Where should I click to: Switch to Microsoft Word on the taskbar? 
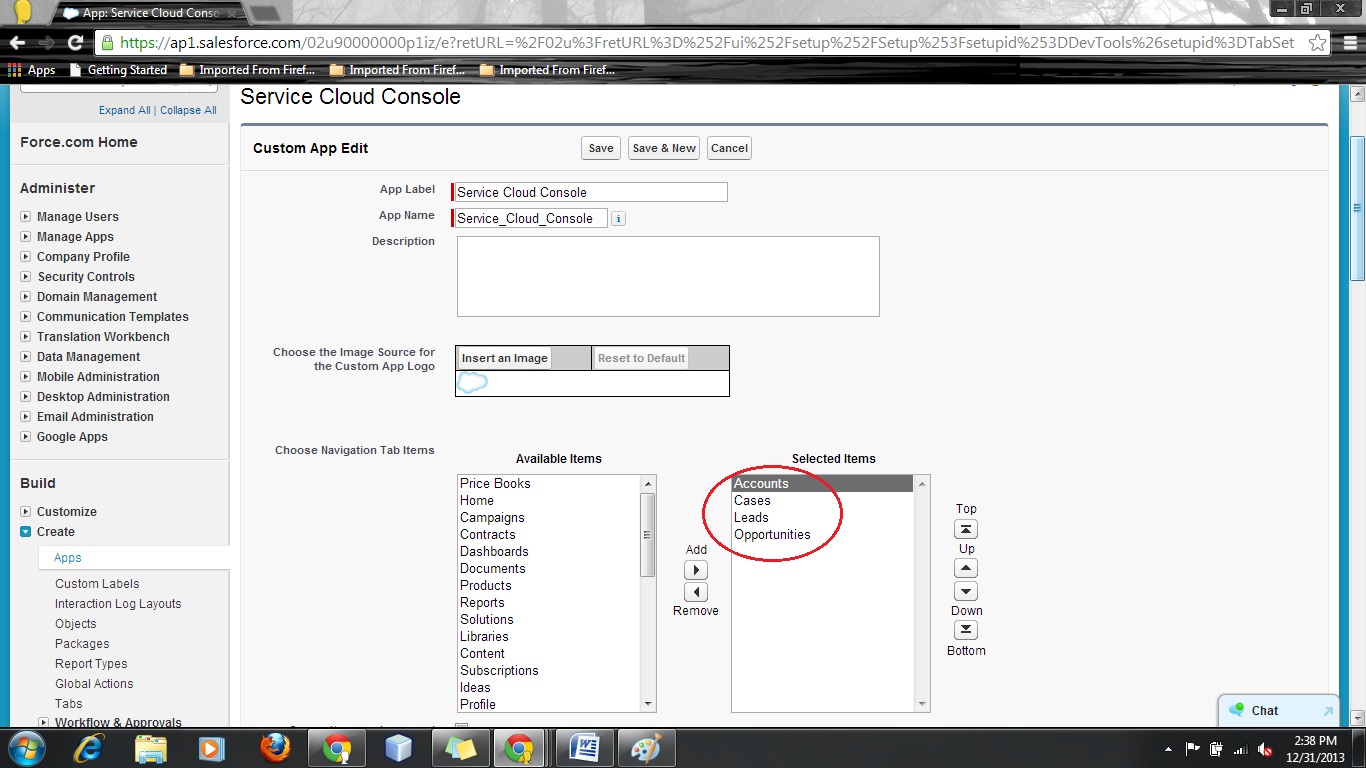click(583, 748)
